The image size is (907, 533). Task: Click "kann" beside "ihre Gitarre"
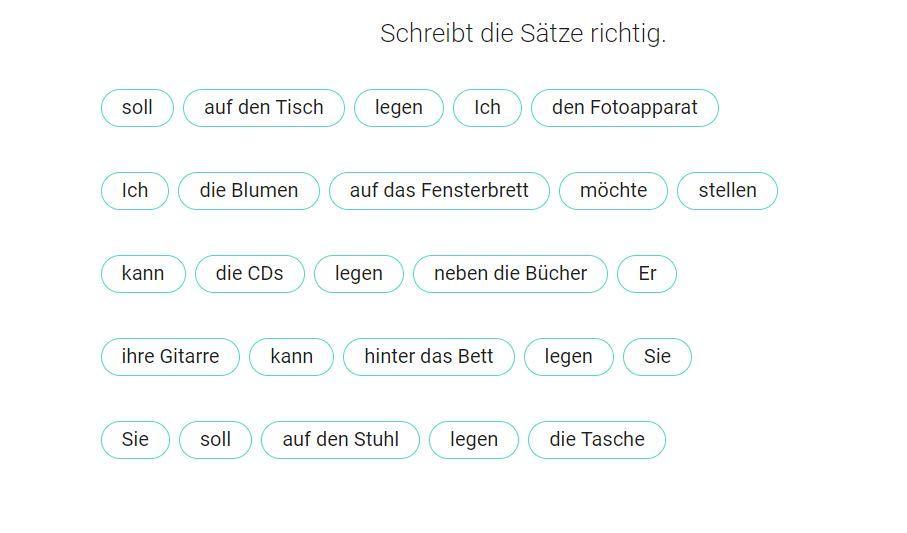[291, 357]
